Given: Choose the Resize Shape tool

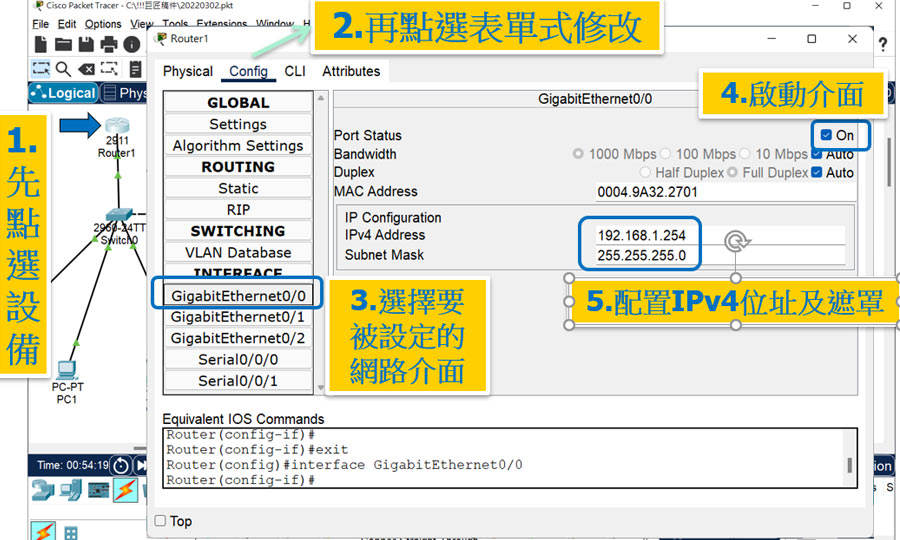Looking at the screenshot, I should click(109, 69).
